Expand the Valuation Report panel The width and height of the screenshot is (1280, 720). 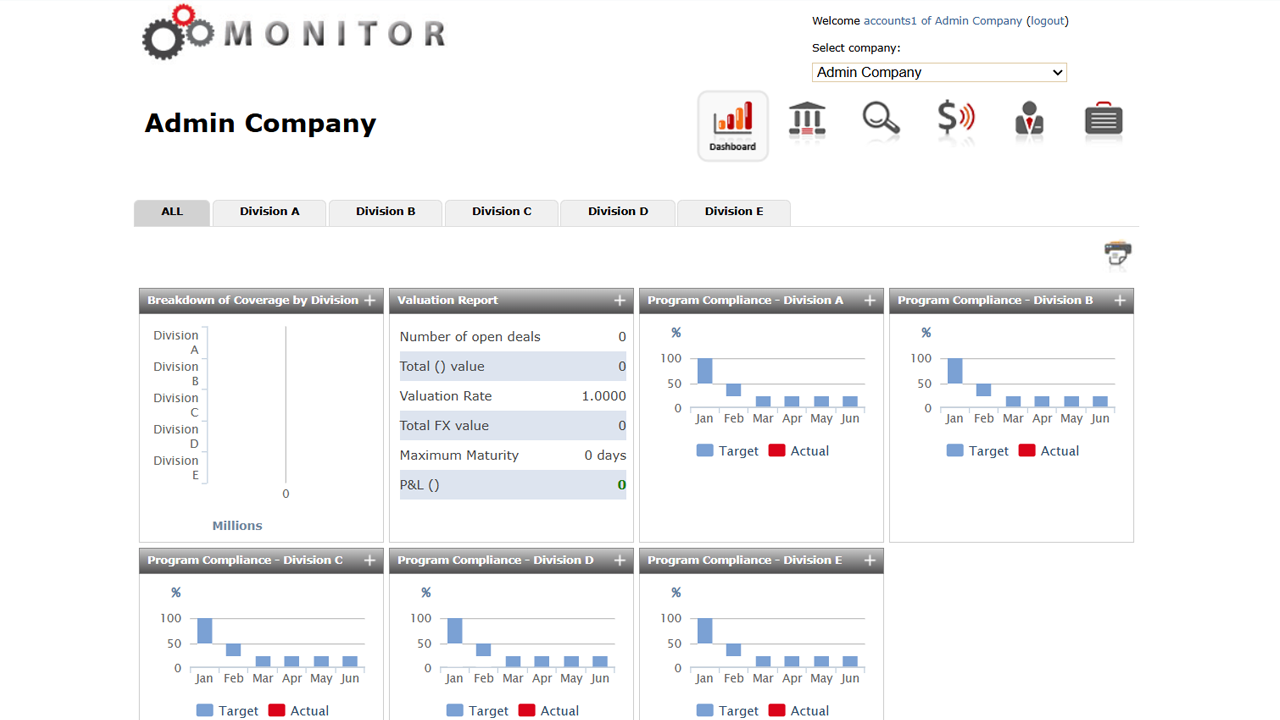[x=620, y=301]
